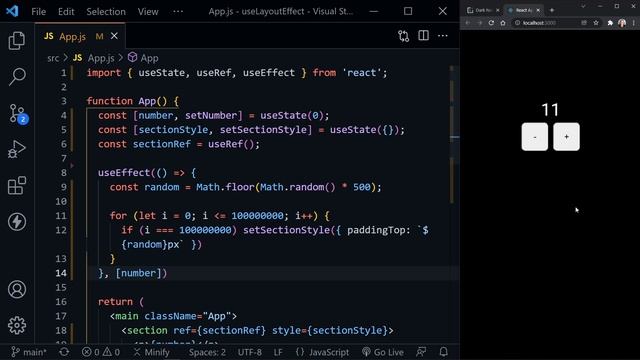Open the browser tab search chevron
This screenshot has height=360, width=640.
pos(583,7)
